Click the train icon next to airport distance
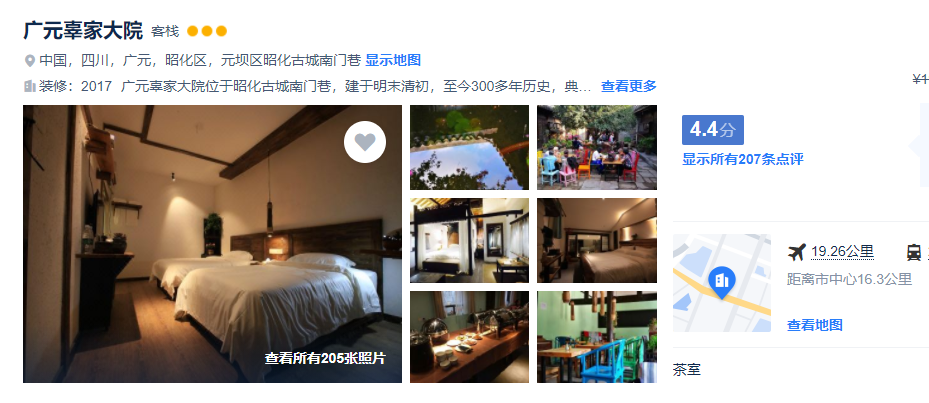The image size is (929, 403). pyautogui.click(x=914, y=252)
